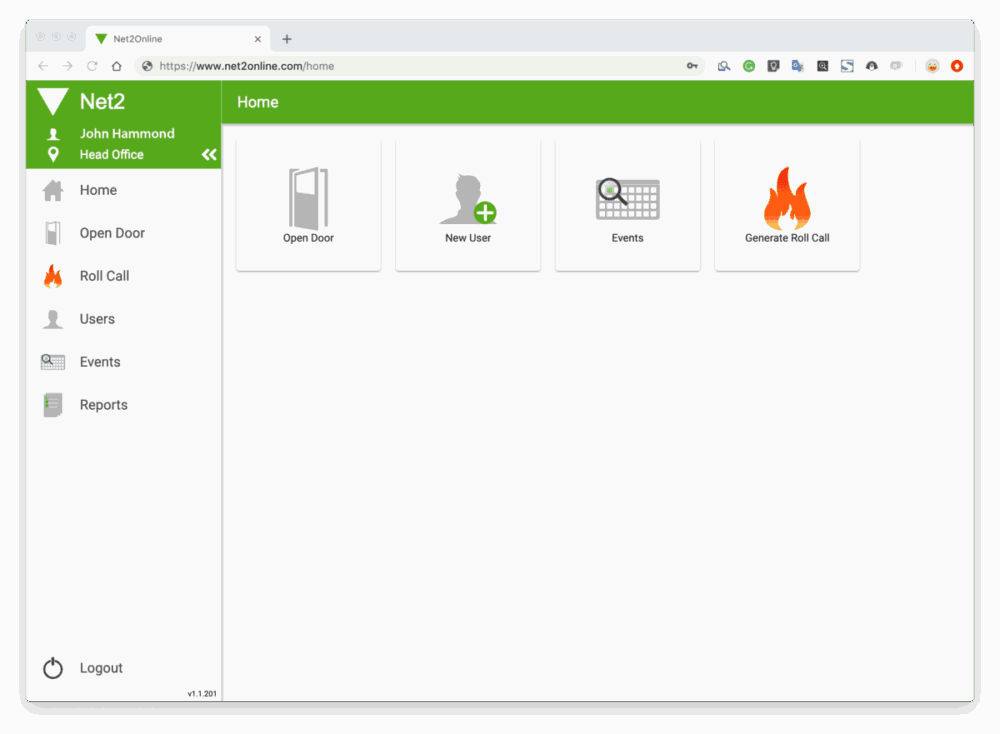
Task: Click the New User tile icon
Action: pos(468,199)
